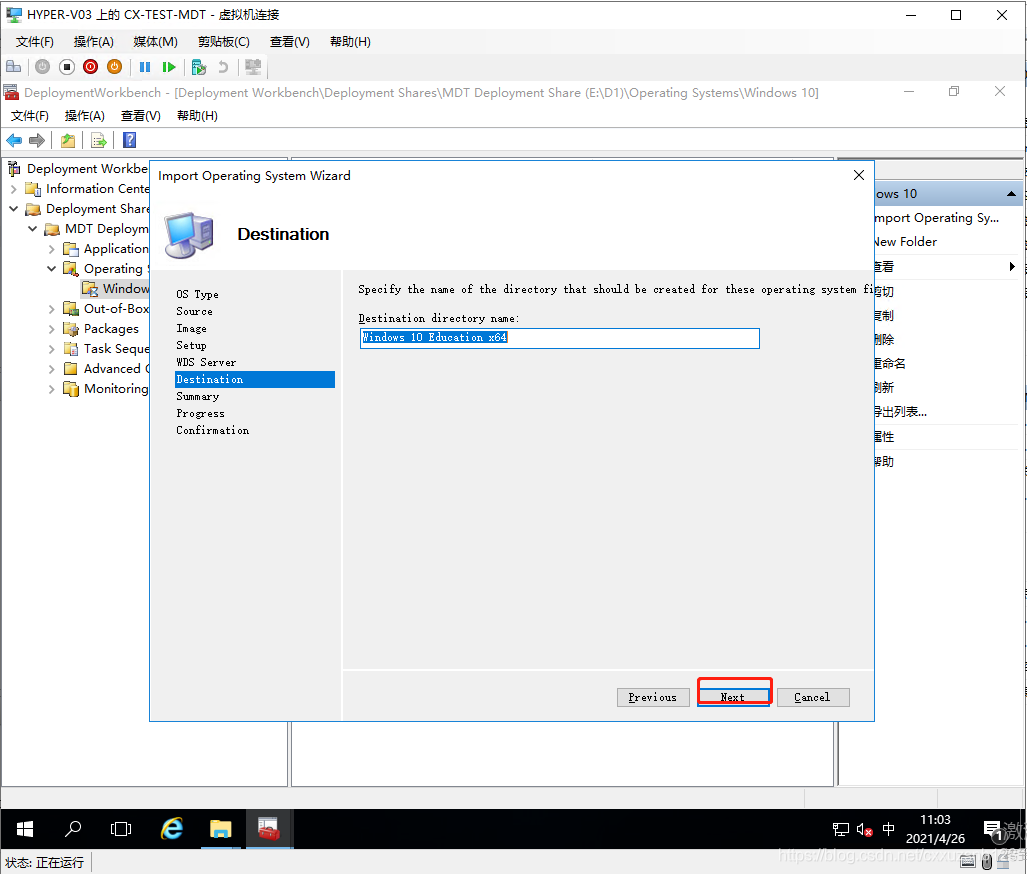Image resolution: width=1027 pixels, height=874 pixels.
Task: Click the Up one level folder icon
Action: point(67,140)
